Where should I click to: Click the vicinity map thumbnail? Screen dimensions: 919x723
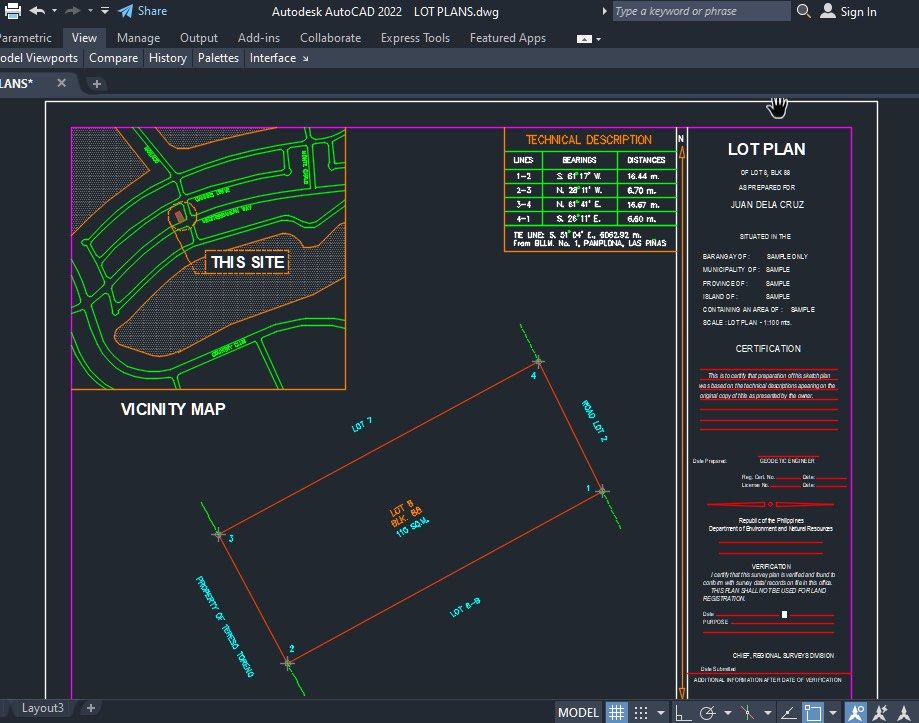(208, 258)
